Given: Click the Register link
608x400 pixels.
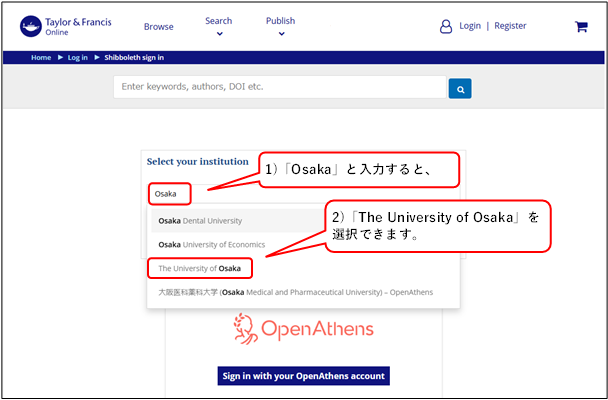Looking at the screenshot, I should [x=510, y=26].
